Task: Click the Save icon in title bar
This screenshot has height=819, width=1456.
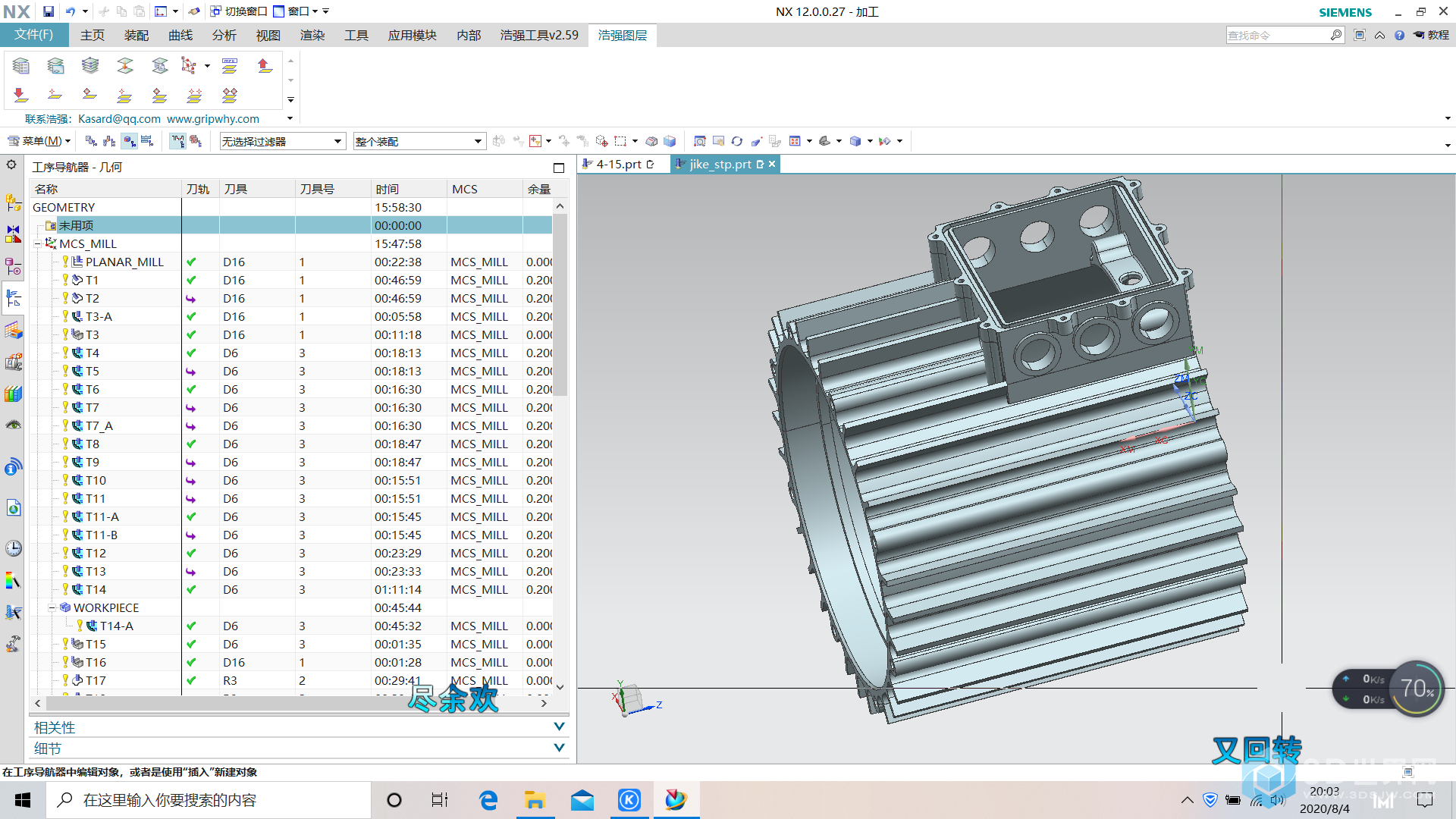Action: coord(49,11)
